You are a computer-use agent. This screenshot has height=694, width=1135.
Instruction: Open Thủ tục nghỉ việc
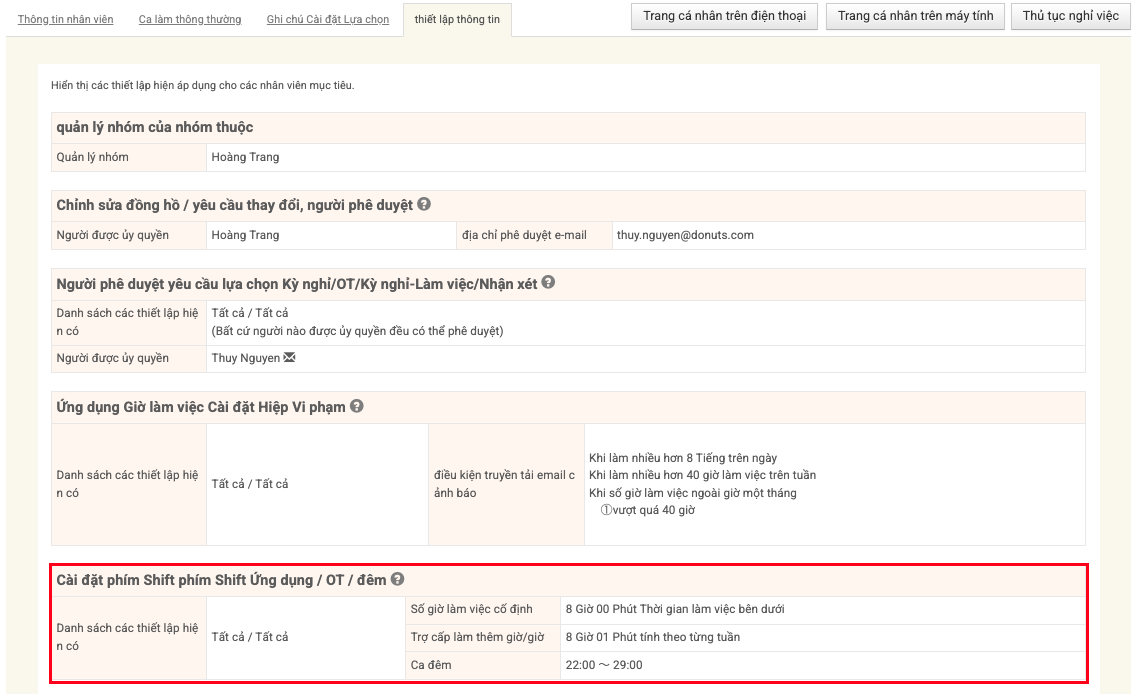(1070, 16)
